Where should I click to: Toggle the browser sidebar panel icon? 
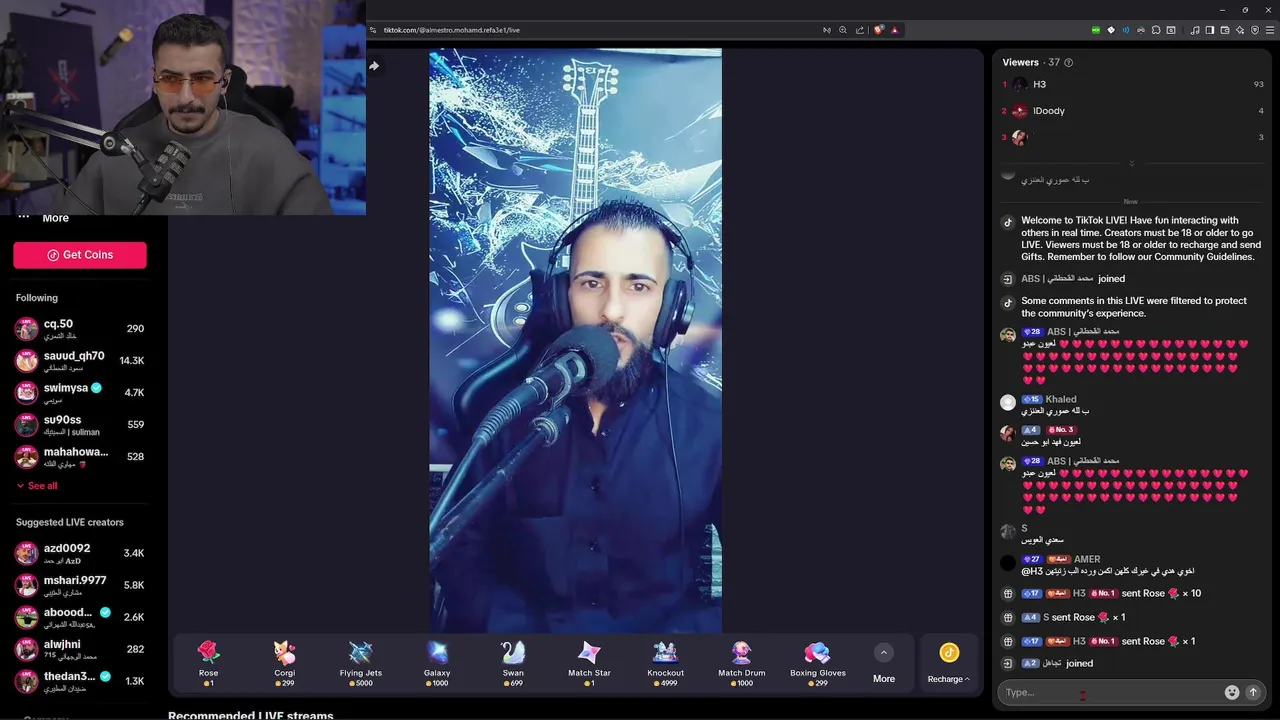(1209, 30)
